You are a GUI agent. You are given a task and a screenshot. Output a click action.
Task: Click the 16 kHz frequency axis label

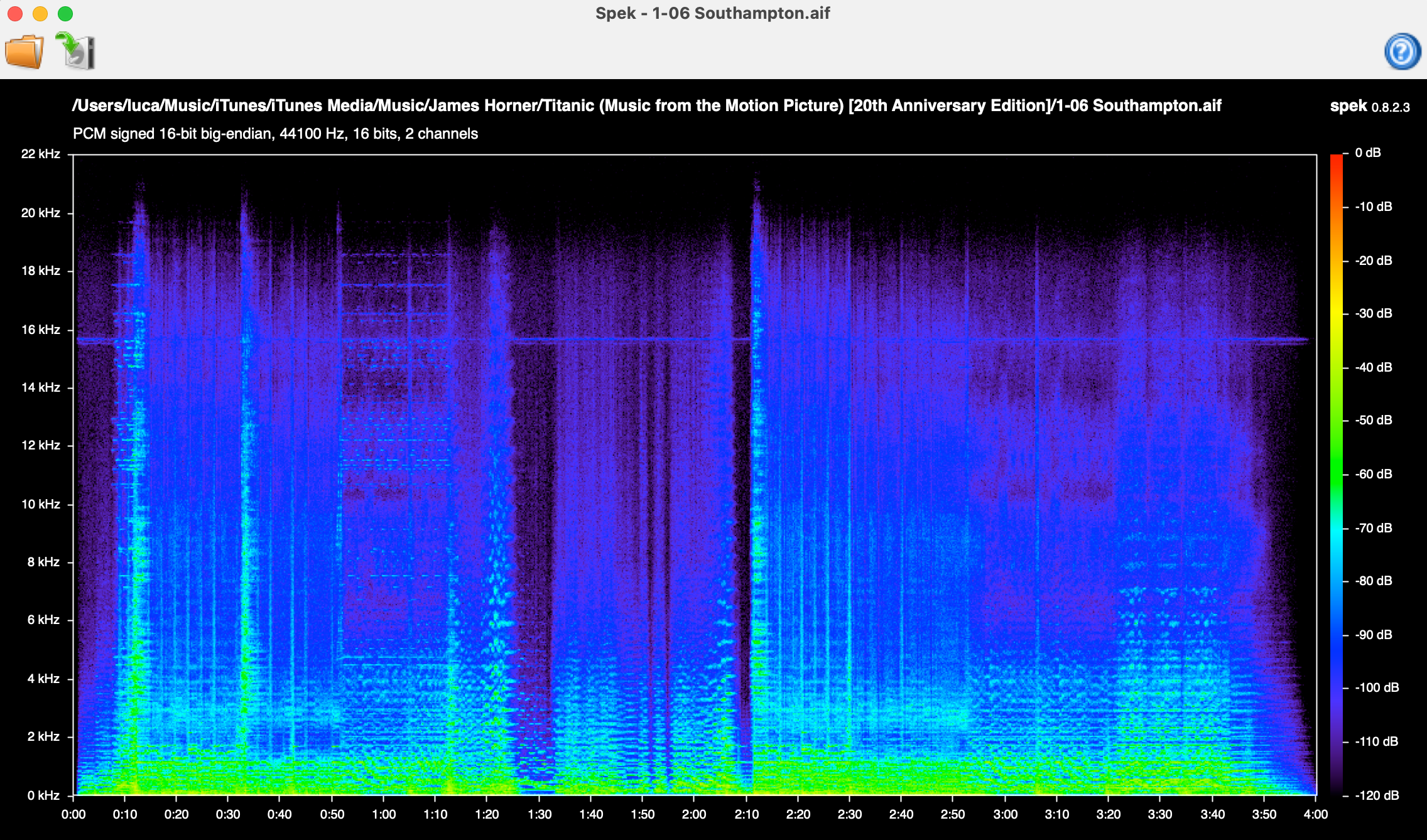pyautogui.click(x=40, y=330)
